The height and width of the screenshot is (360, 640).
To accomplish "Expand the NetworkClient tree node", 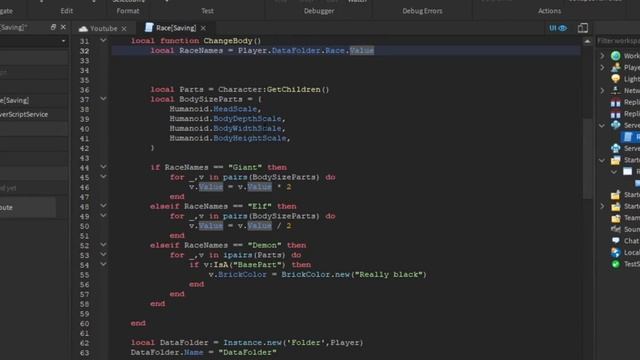I will 602,90.
